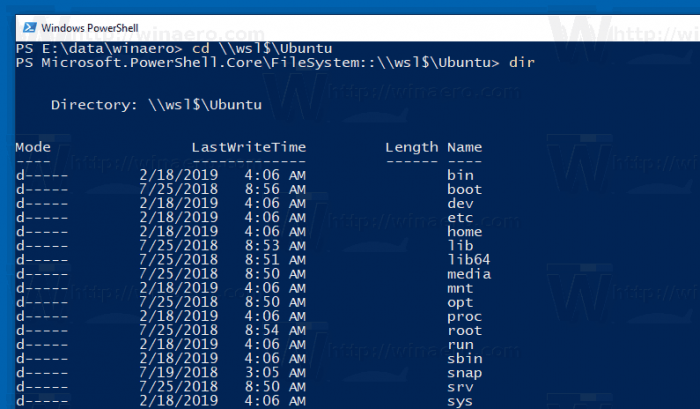Viewport: 700px width, 409px height.
Task: Click the srv entry
Action: [460, 387]
